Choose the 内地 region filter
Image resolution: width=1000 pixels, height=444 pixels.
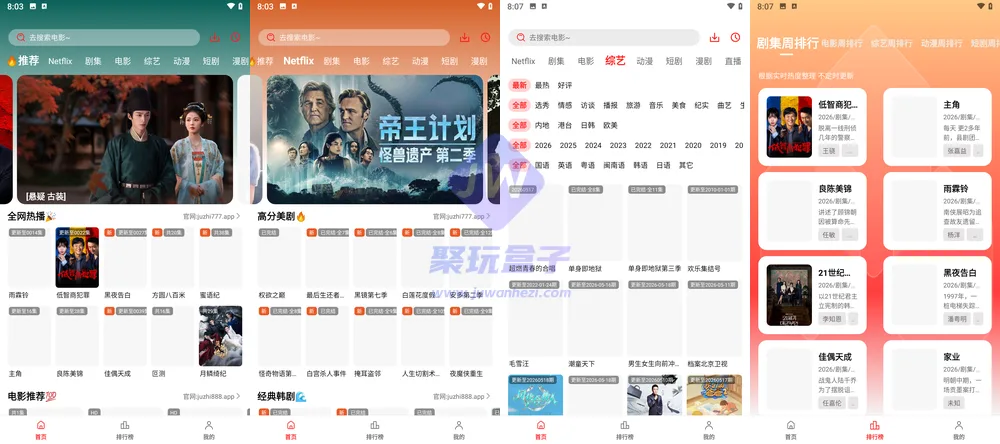pyautogui.click(x=542, y=125)
